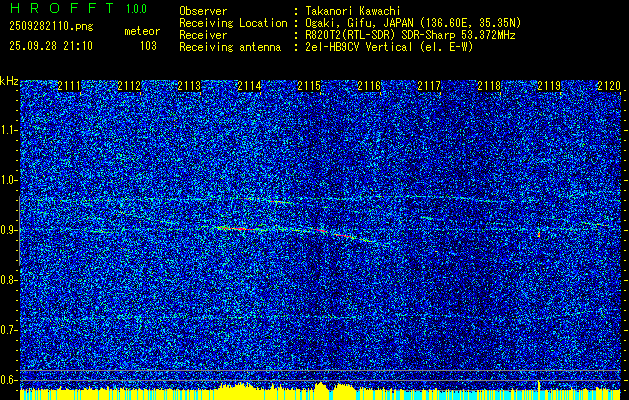Click the meteor count 103
The image size is (629, 400).
tap(148, 46)
